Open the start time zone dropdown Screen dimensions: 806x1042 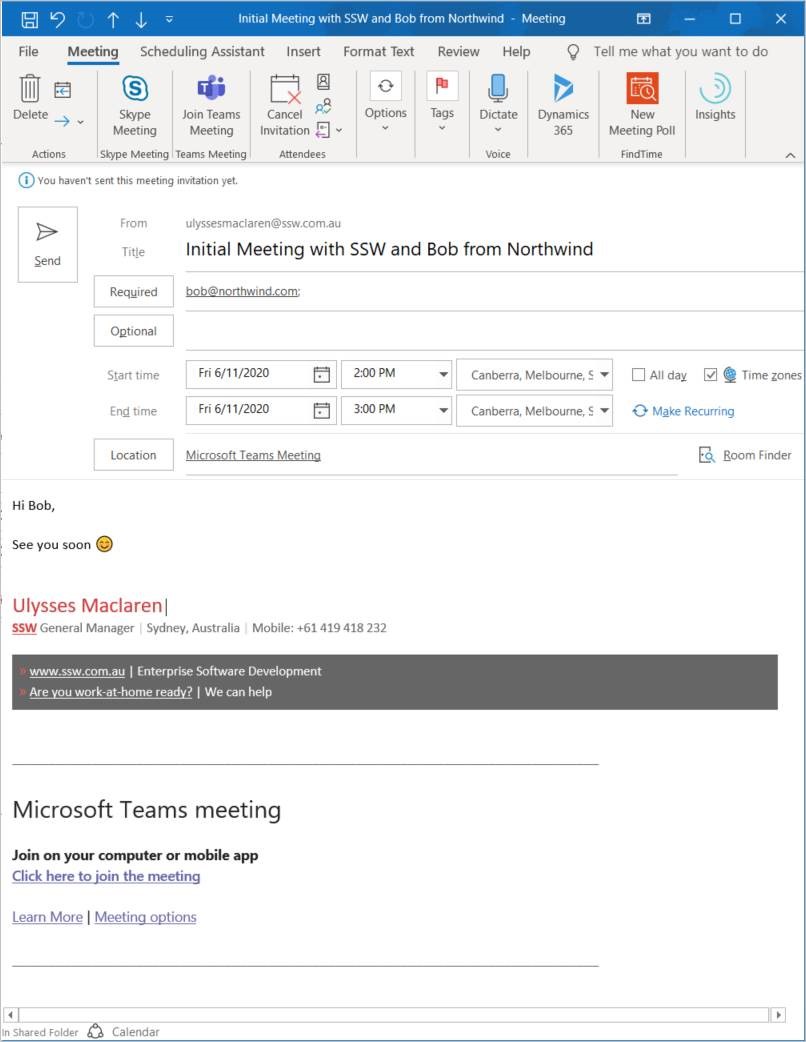[604, 375]
